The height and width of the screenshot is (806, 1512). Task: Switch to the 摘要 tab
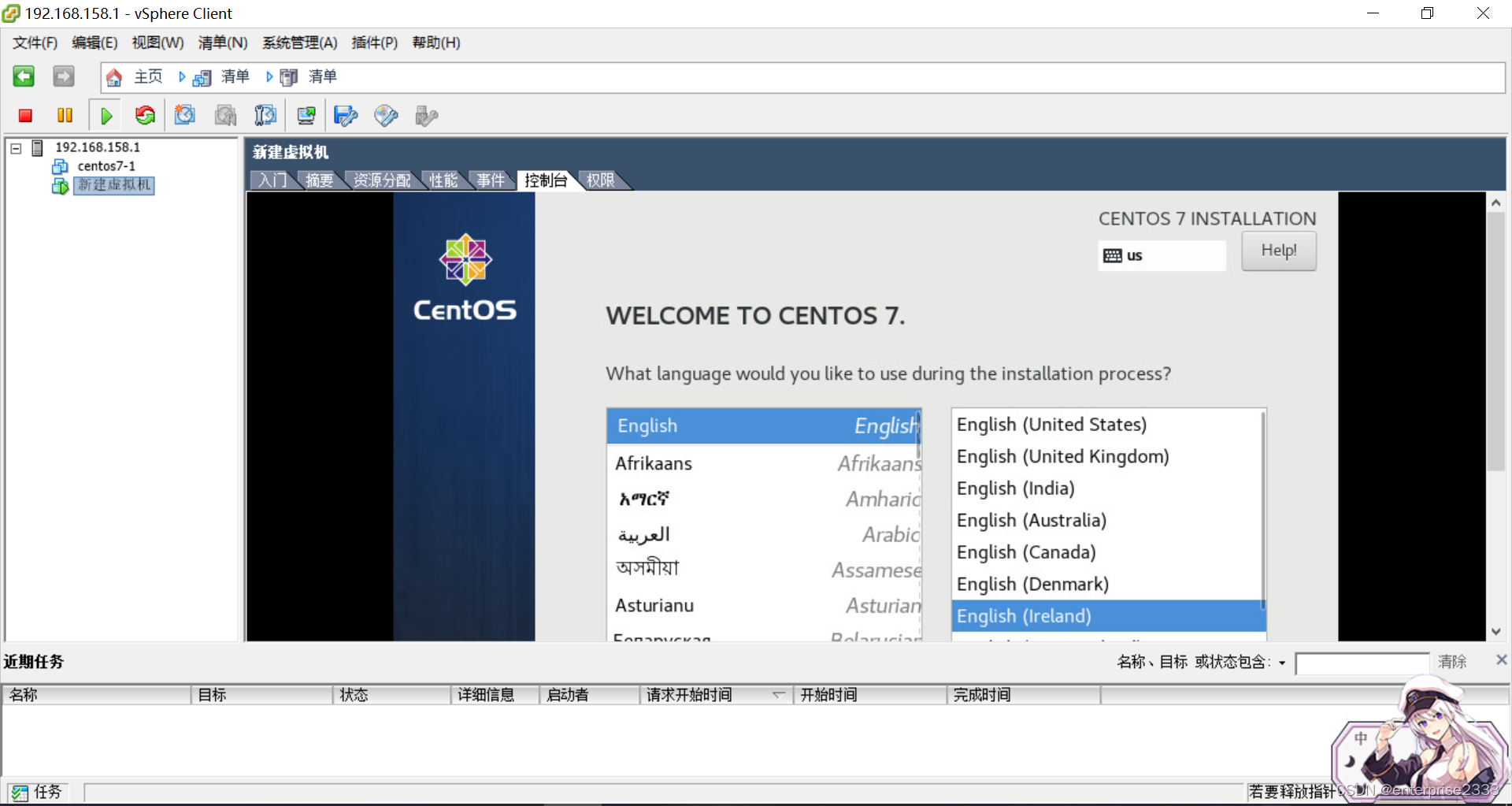(319, 180)
